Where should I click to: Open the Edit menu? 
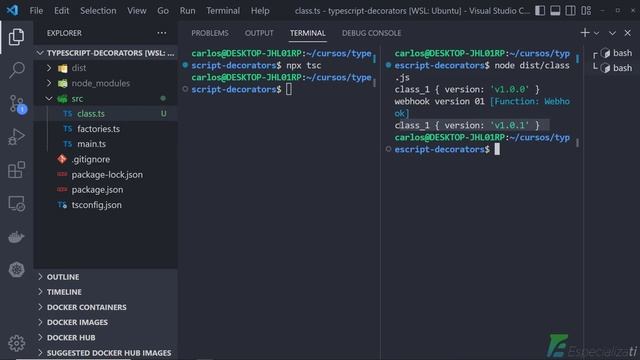click(62, 11)
